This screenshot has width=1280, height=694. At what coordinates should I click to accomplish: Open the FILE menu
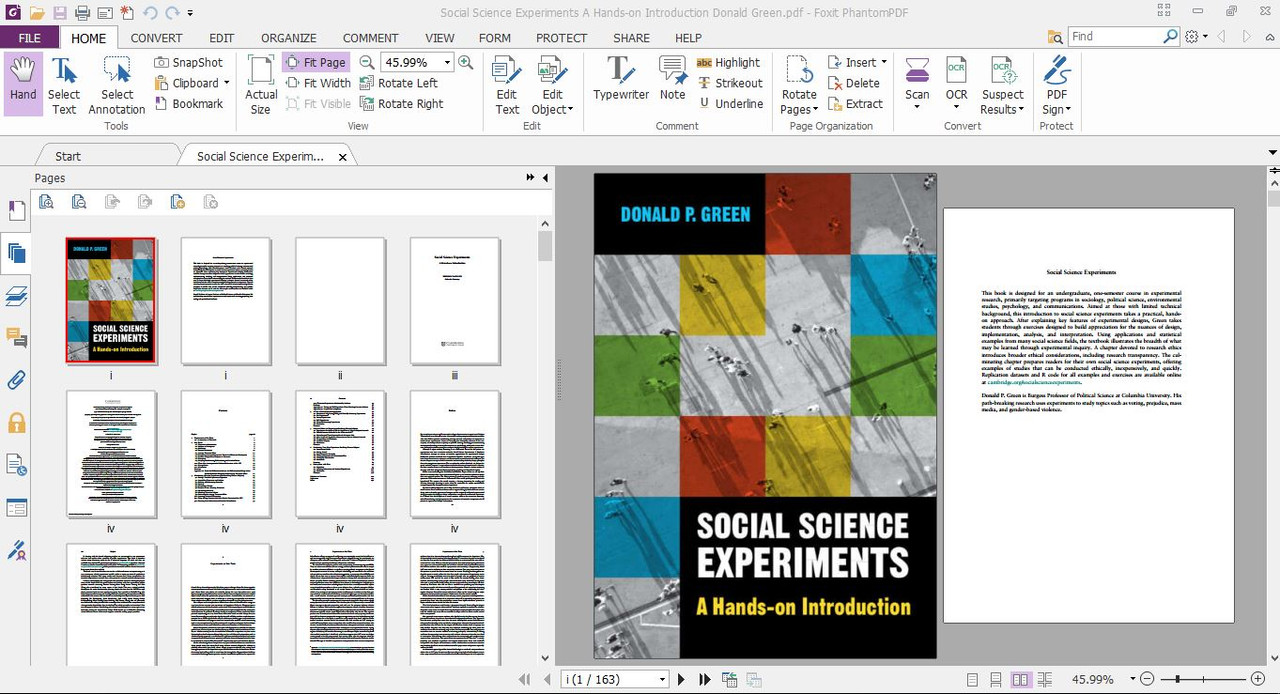29,38
